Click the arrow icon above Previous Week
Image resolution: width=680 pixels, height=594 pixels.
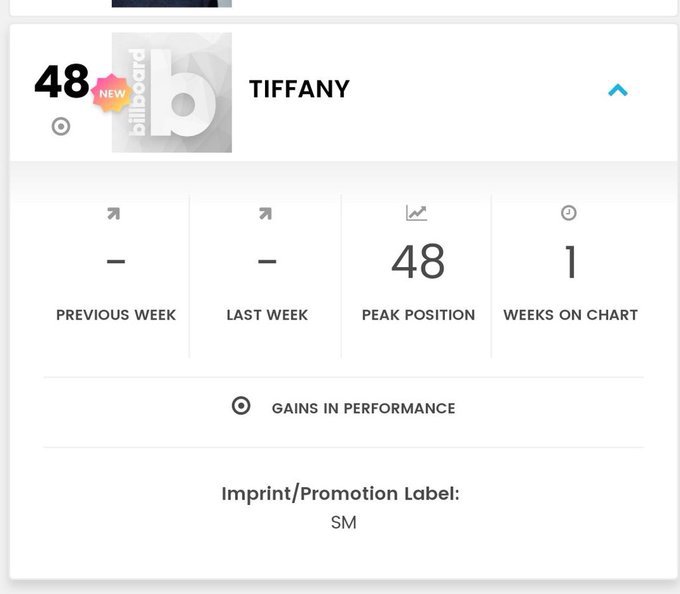click(114, 213)
